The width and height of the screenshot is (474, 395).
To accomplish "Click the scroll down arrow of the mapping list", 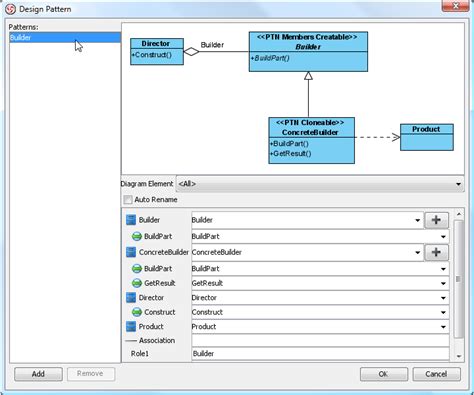I will pos(459,356).
